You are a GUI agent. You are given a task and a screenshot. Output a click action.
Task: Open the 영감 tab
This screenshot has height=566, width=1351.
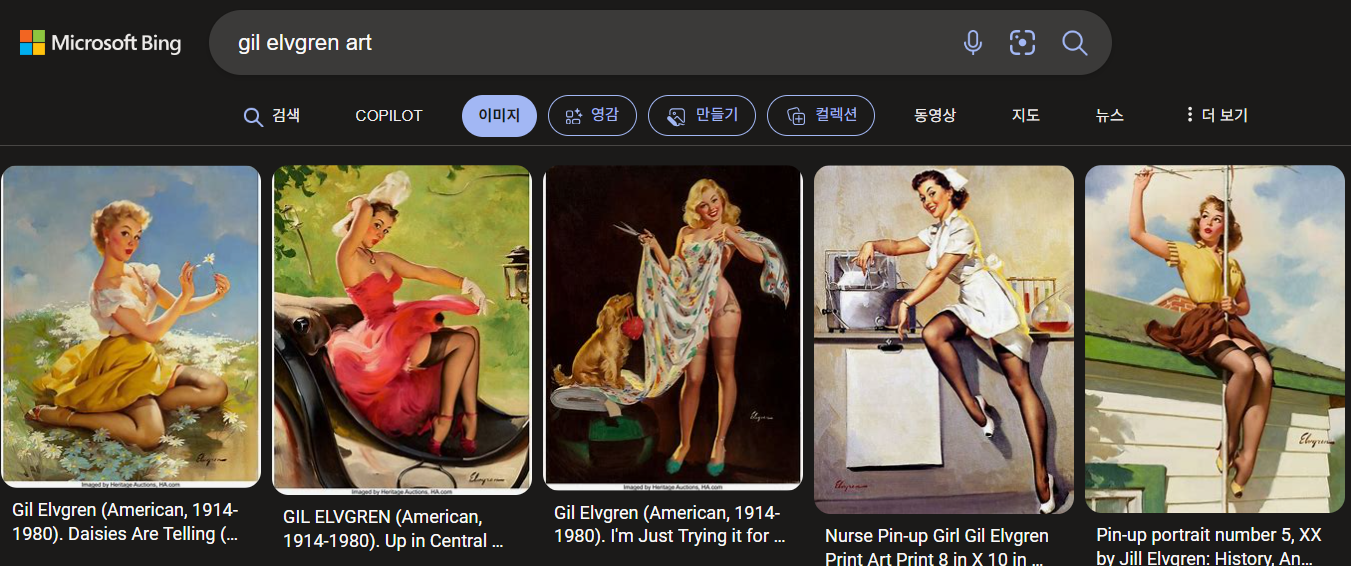pos(592,116)
